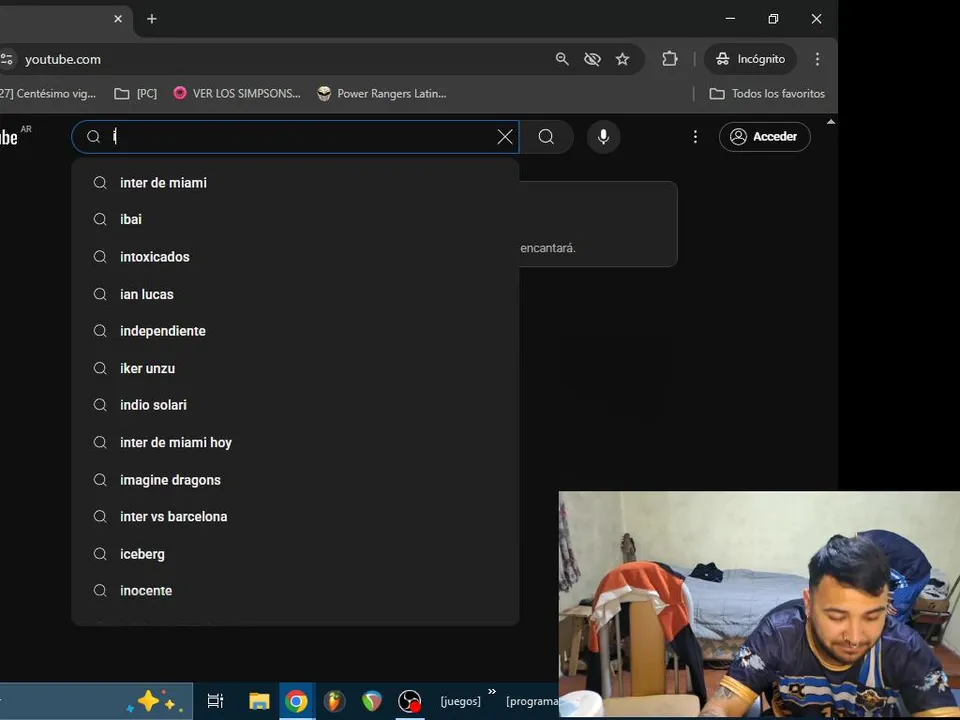Expand the [juegos] toolbar chevron

click(492, 691)
